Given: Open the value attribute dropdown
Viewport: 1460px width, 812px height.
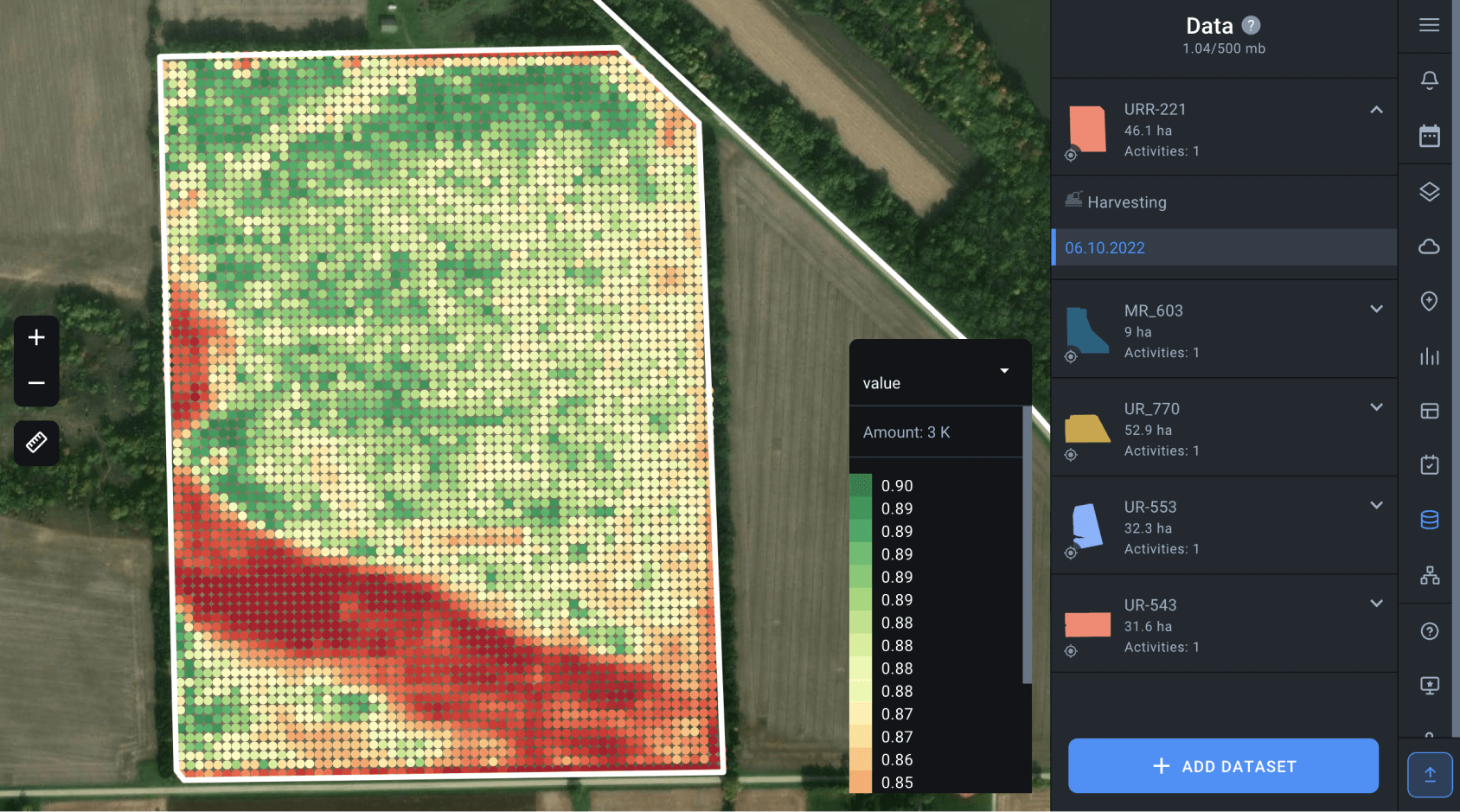Looking at the screenshot, I should (x=1004, y=371).
